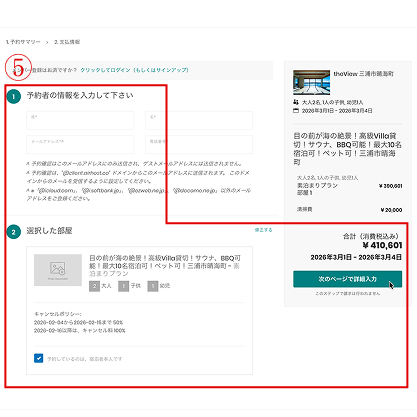Click the total price ¥ 410,601

pyautogui.click(x=382, y=246)
